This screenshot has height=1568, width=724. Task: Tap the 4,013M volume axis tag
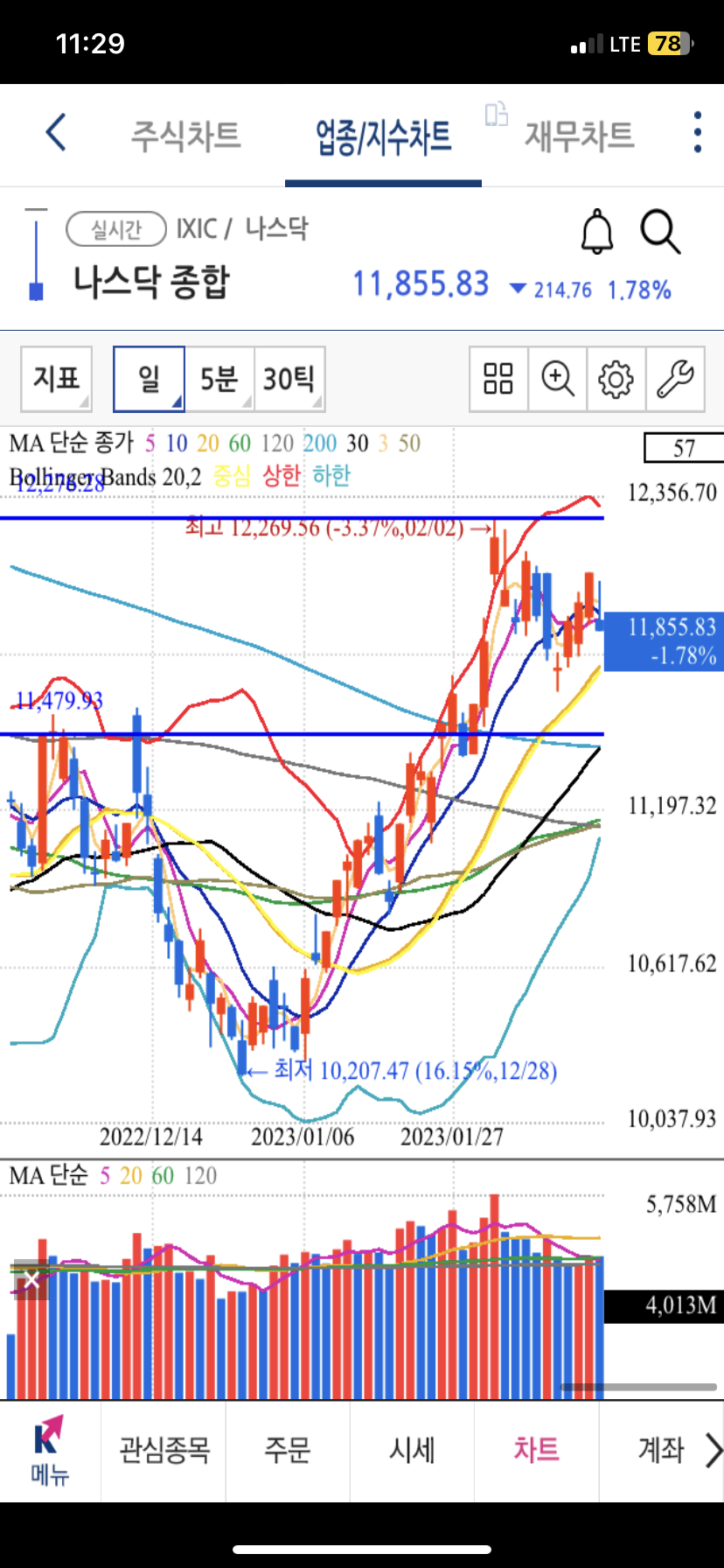(x=664, y=1305)
